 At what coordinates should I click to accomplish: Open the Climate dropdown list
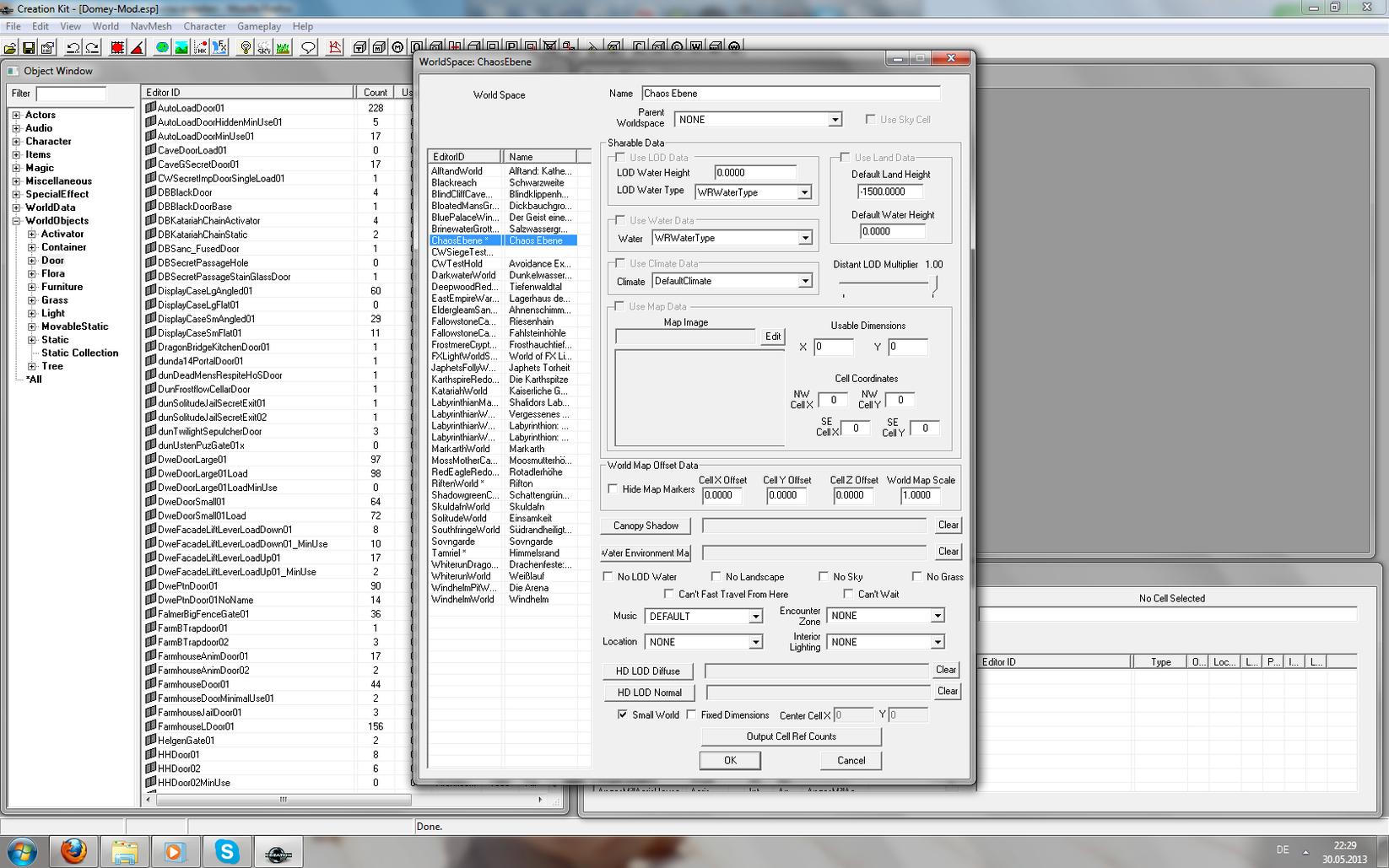coord(804,281)
